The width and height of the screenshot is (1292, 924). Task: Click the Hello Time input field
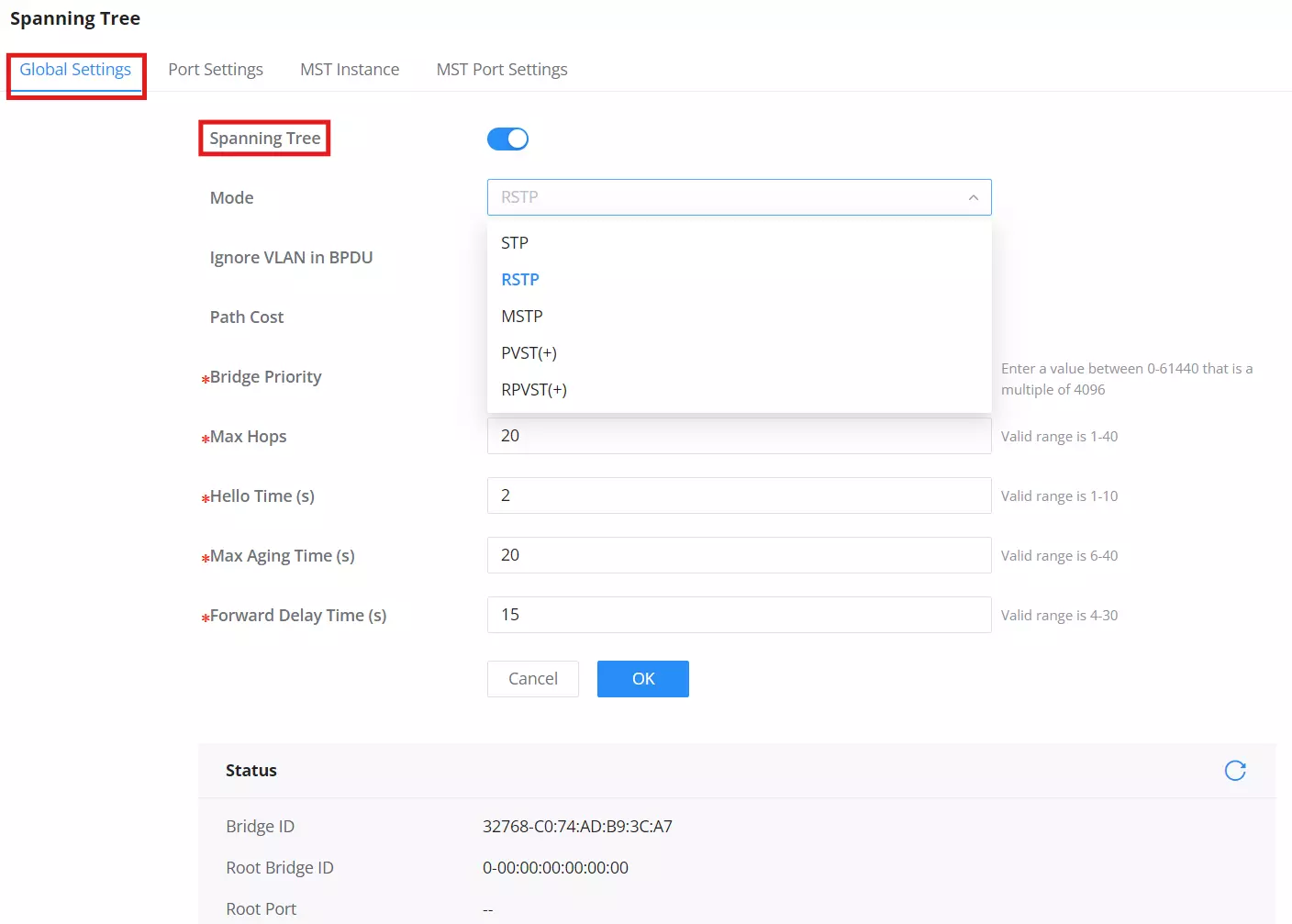pos(739,495)
